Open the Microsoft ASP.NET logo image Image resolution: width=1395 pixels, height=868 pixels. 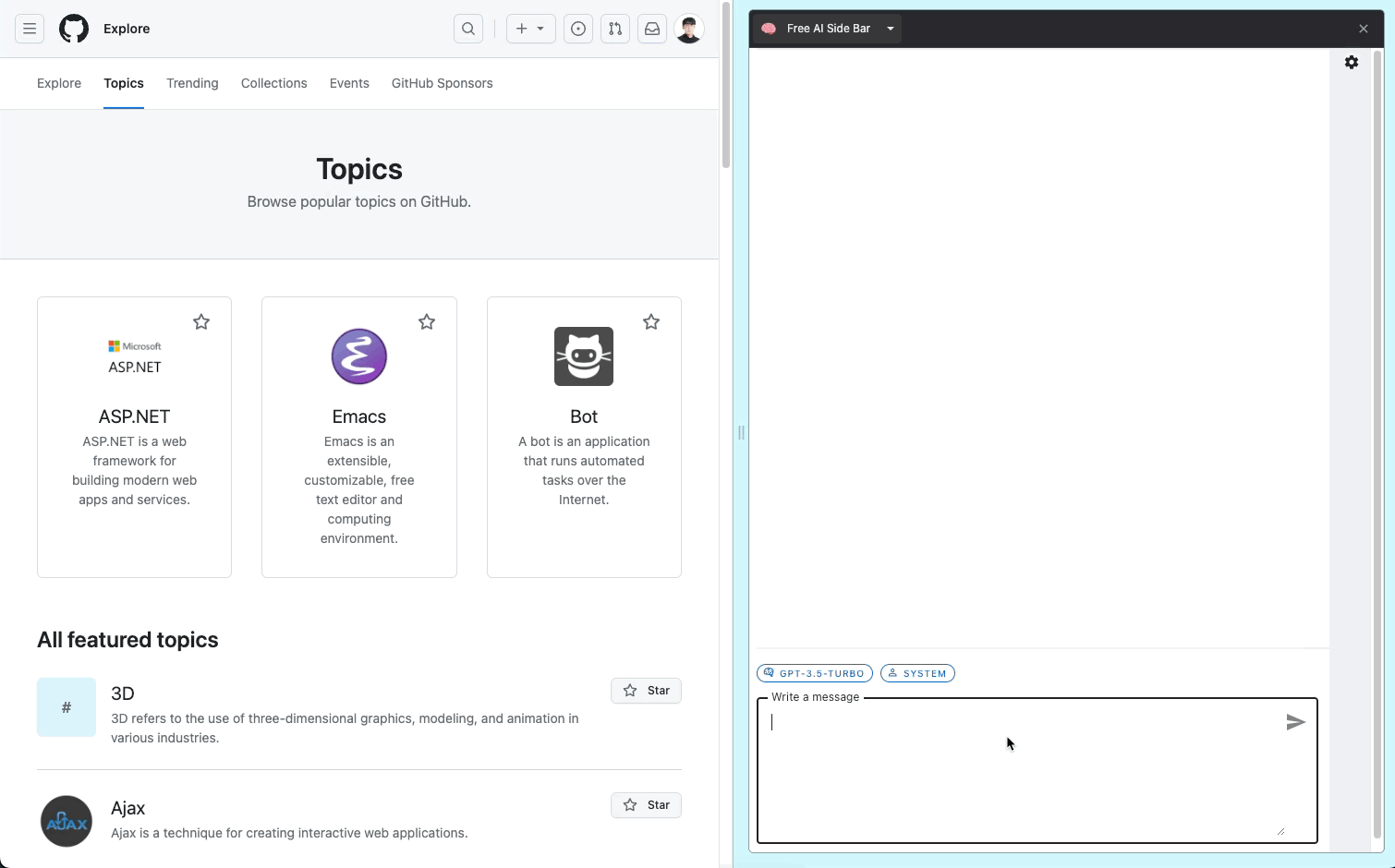(135, 356)
